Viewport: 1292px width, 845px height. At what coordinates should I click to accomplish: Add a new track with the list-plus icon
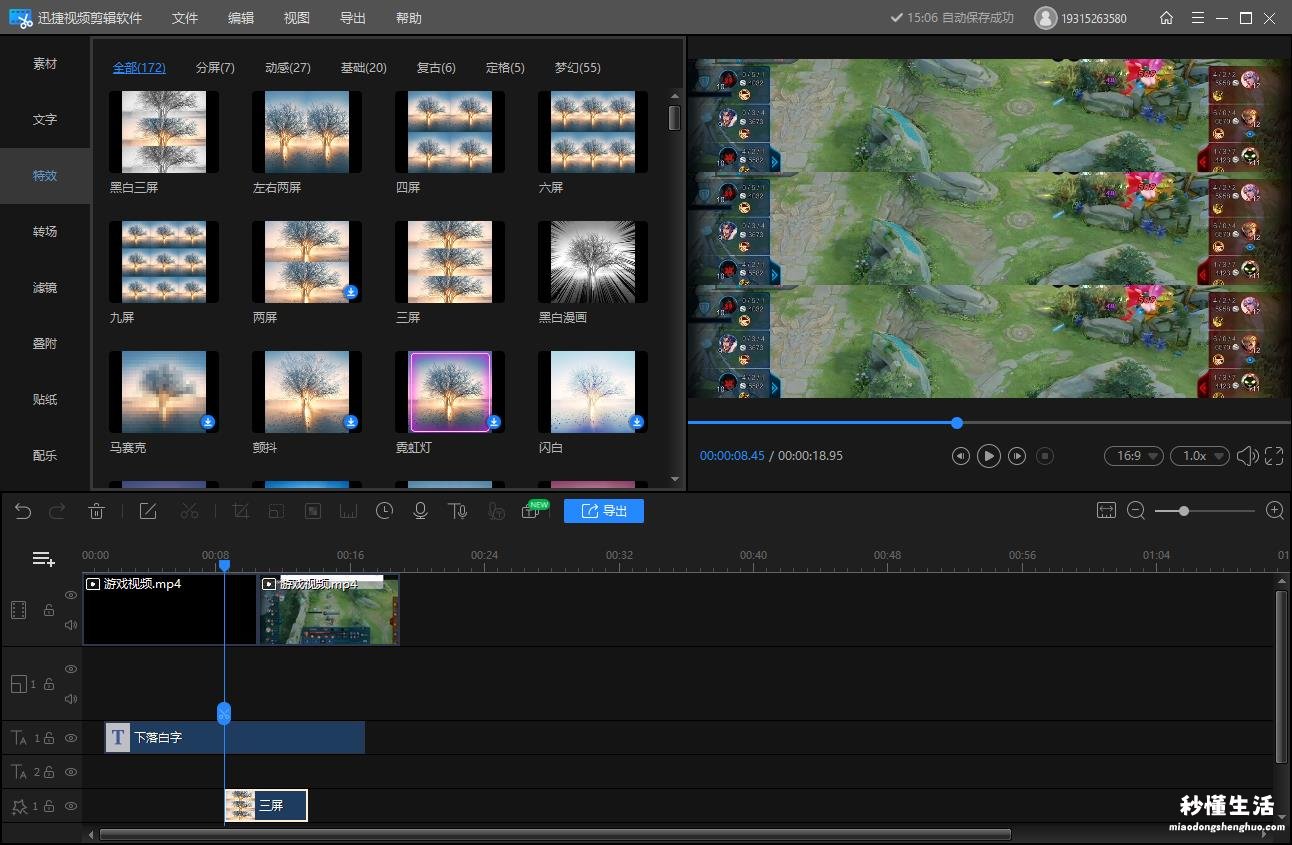coord(43,559)
